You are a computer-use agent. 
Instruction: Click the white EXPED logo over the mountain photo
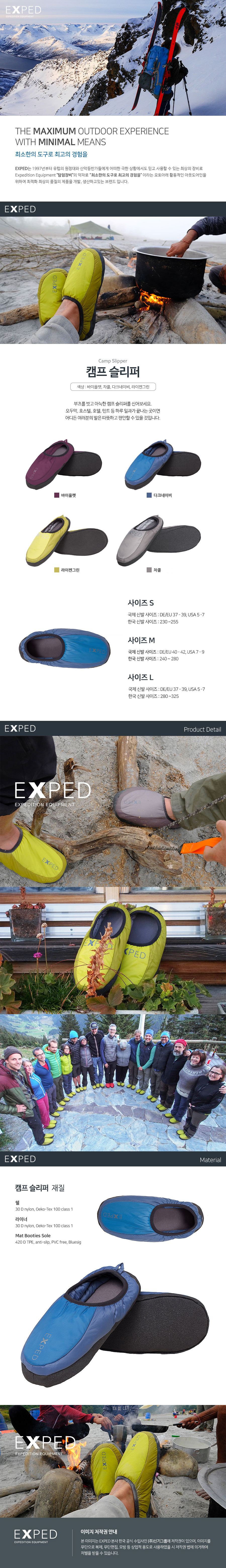[23, 10]
